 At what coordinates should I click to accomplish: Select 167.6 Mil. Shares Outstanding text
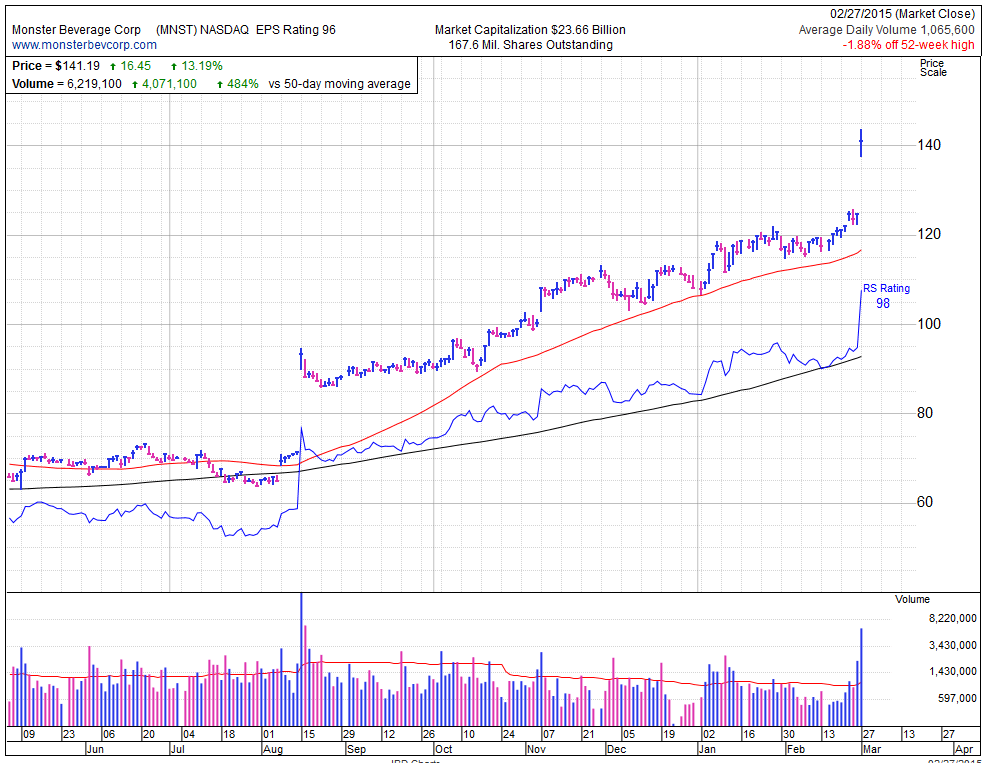[530, 45]
